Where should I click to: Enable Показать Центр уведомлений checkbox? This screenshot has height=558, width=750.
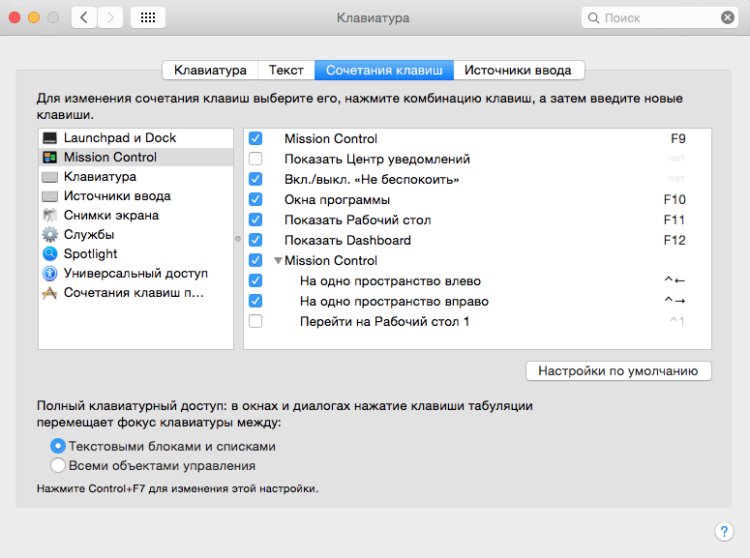(x=255, y=158)
